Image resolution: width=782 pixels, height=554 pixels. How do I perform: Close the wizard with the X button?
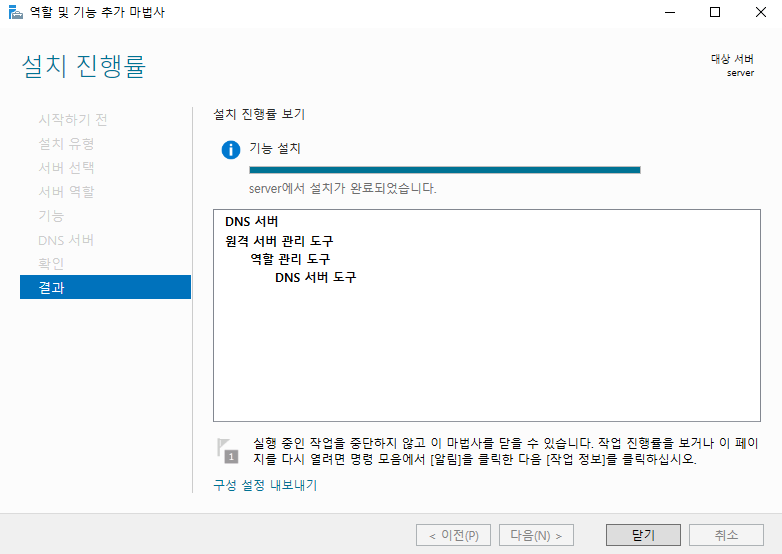[761, 12]
